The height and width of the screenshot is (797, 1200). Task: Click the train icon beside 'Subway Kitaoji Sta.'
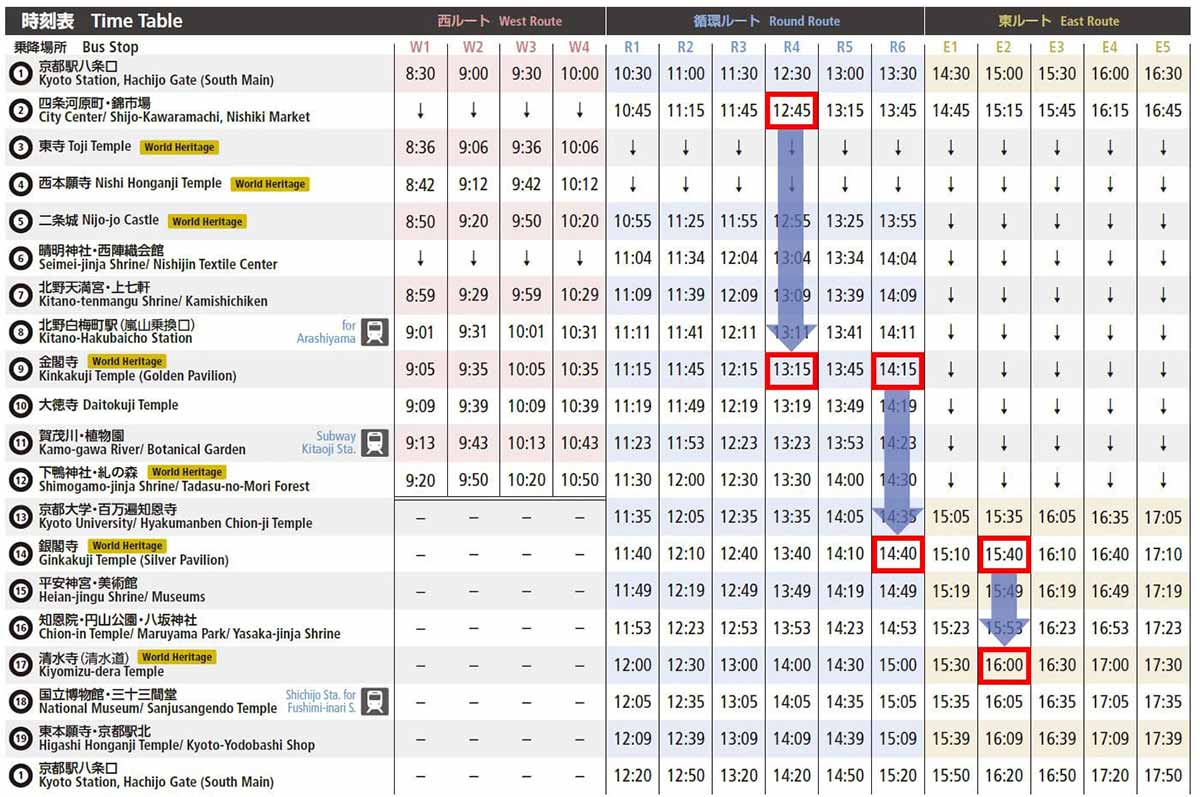[375, 443]
